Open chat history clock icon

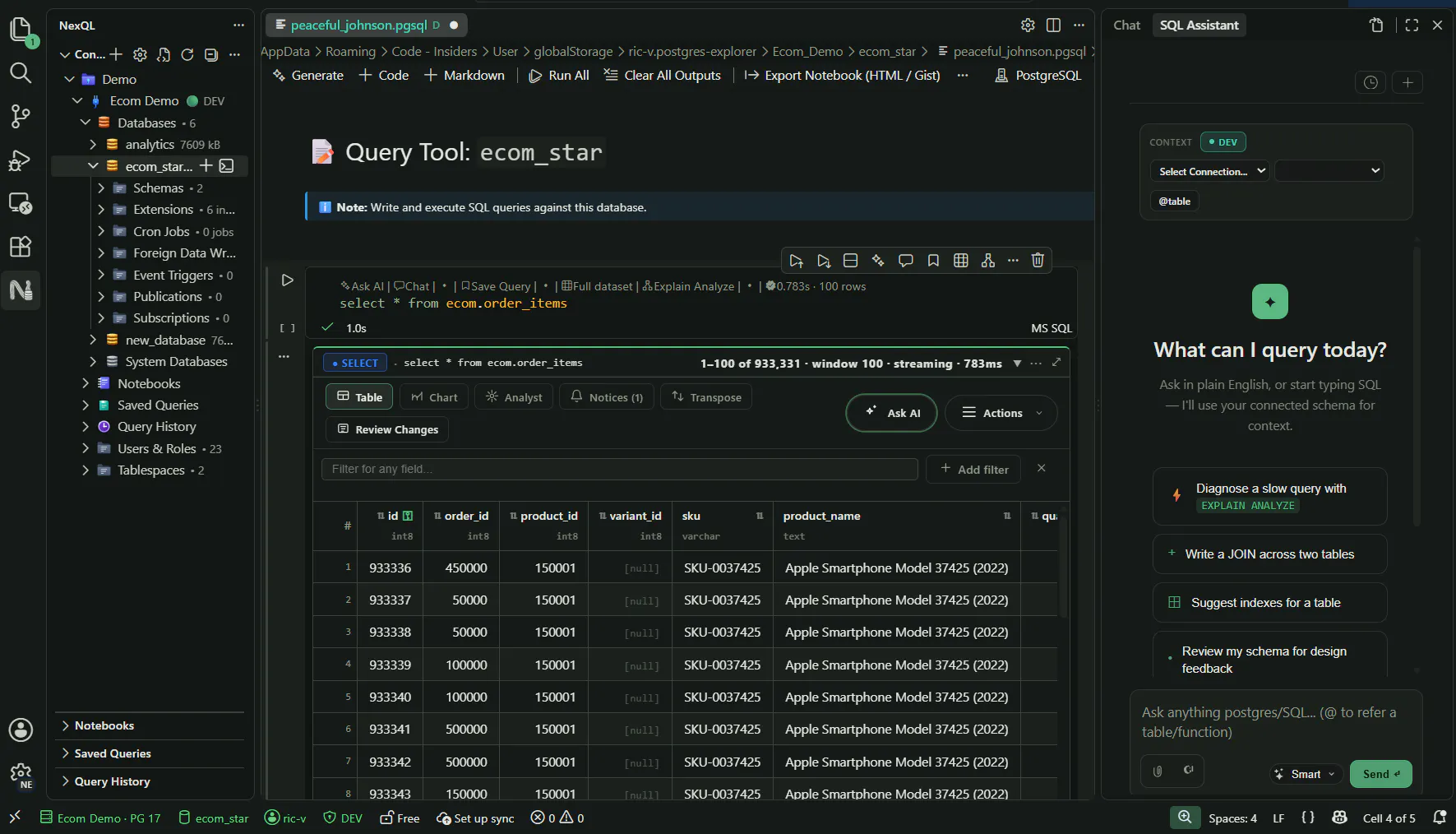(1370, 82)
